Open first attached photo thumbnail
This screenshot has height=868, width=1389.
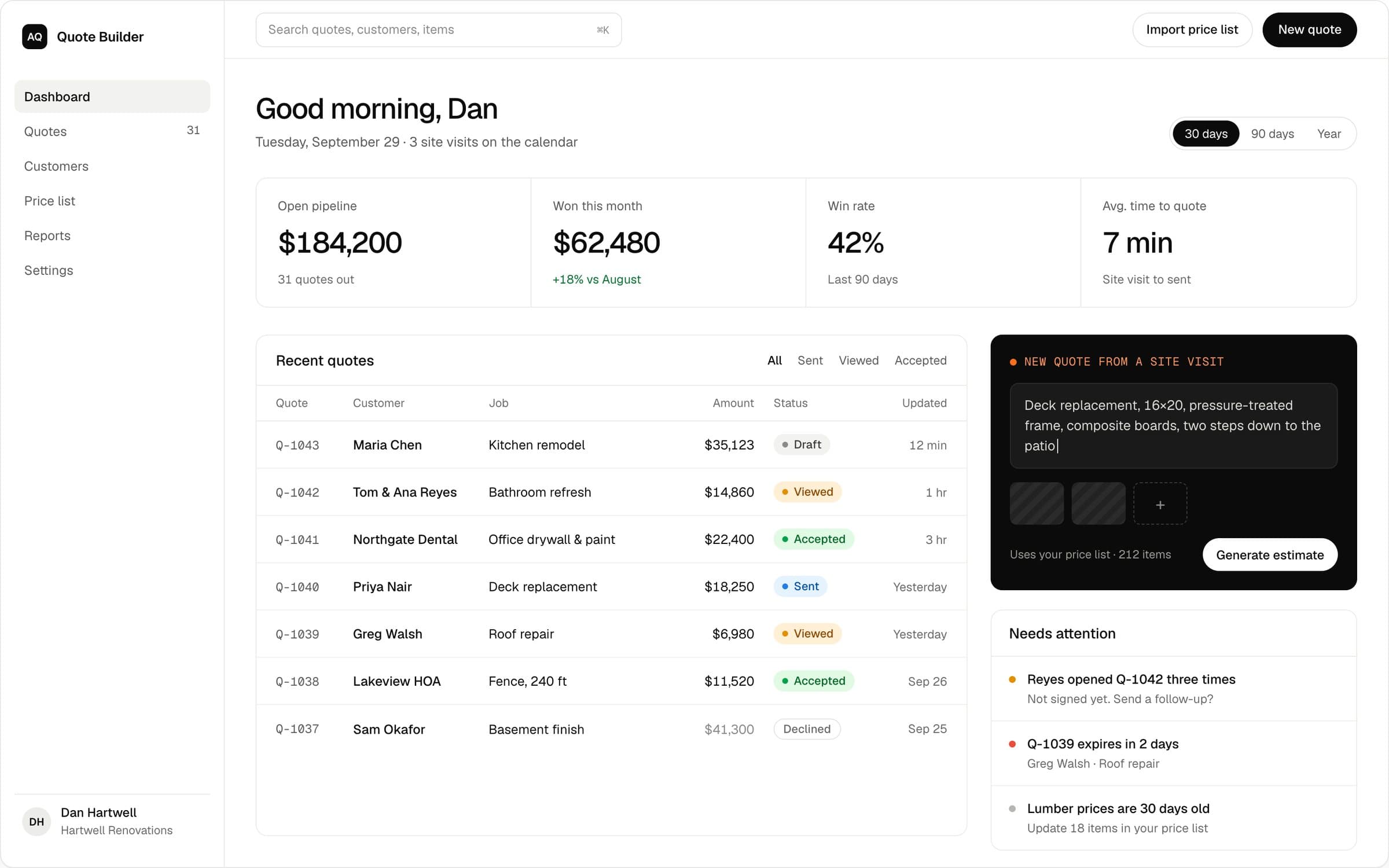pos(1037,503)
